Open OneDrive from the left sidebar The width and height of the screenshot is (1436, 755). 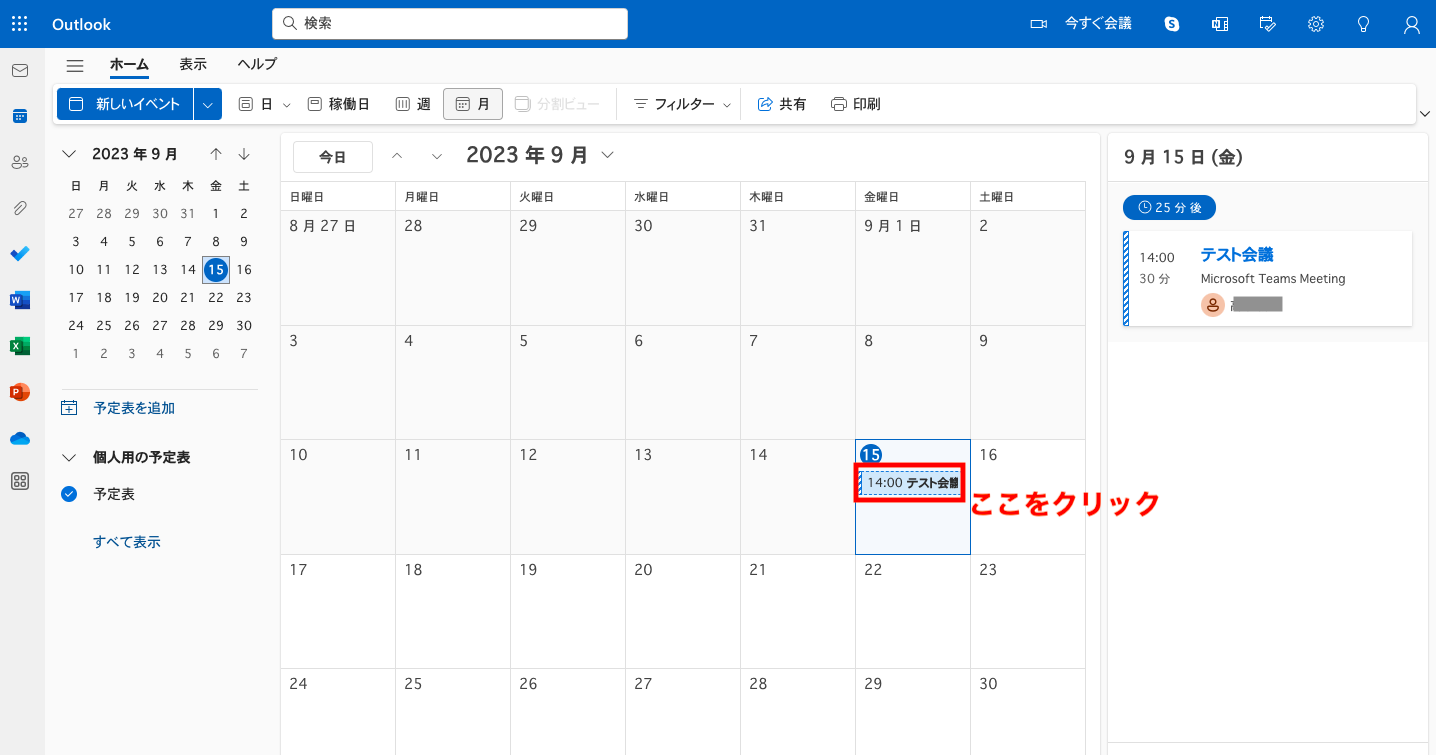19,437
